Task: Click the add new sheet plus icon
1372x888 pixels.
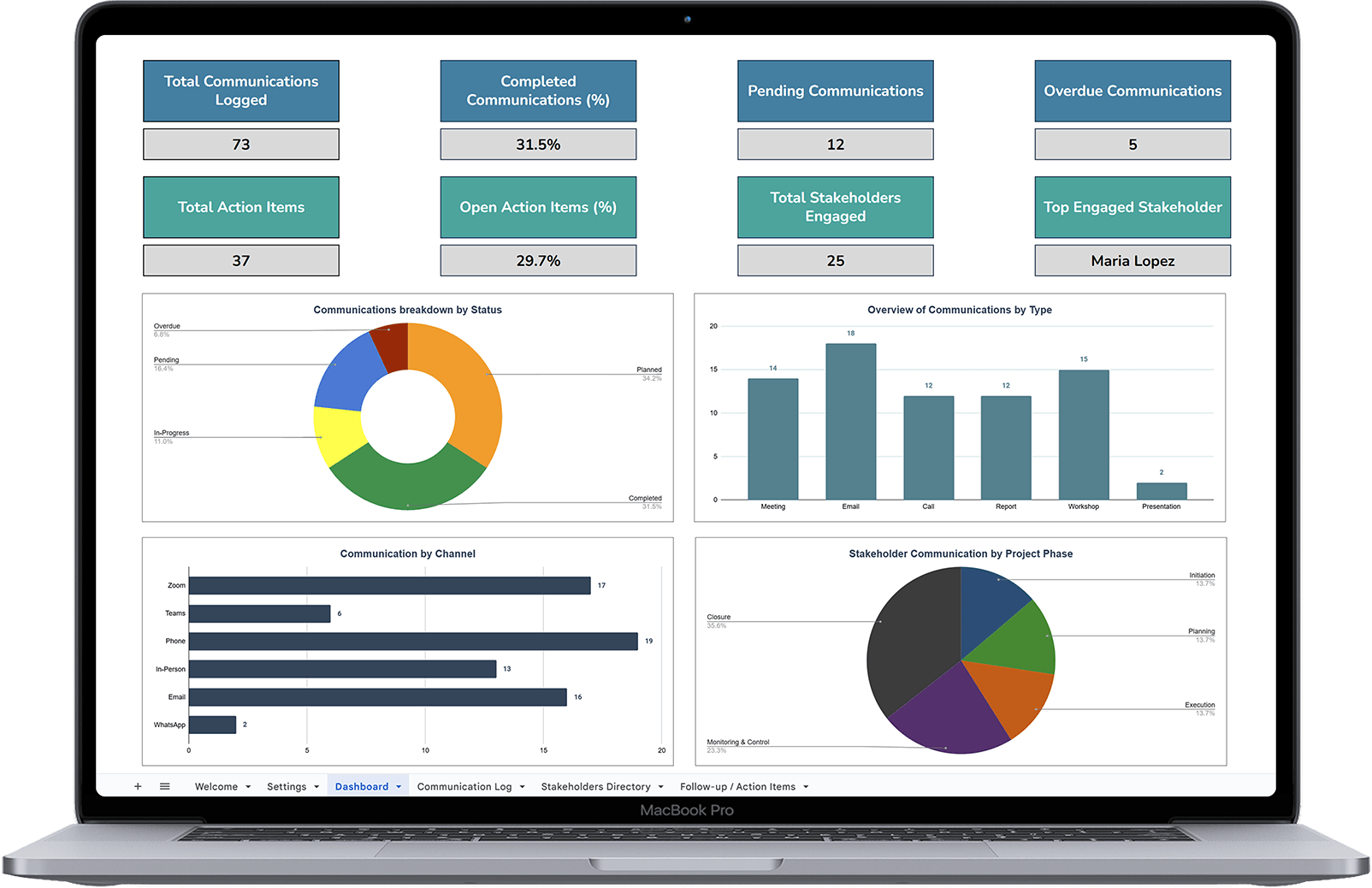Action: [138, 786]
